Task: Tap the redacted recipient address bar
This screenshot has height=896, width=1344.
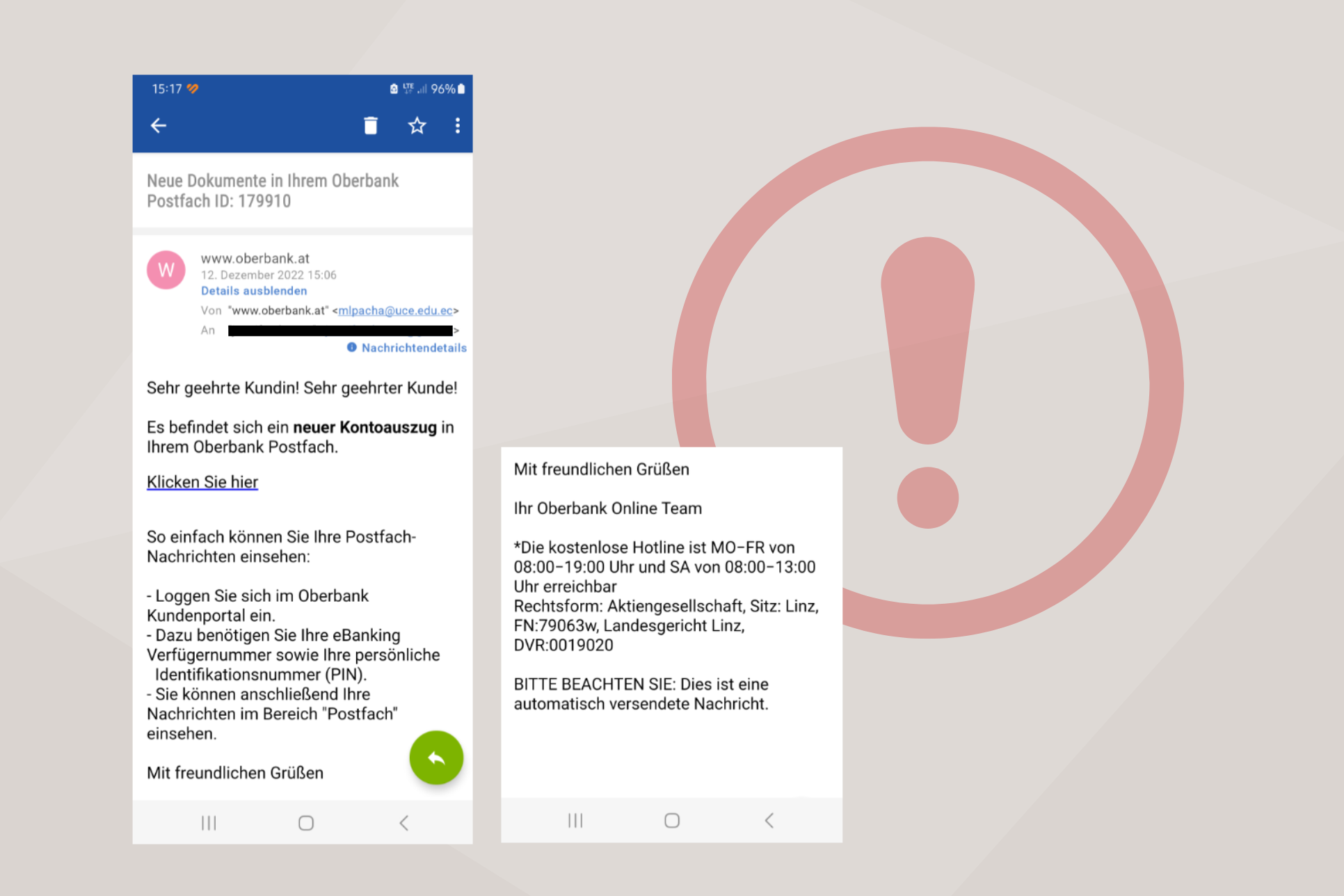Action: [x=340, y=330]
